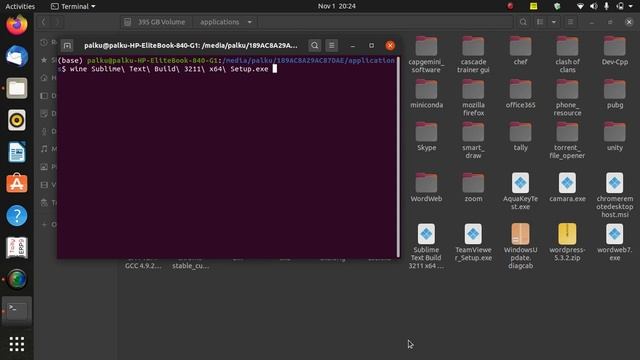The image size is (640, 360).
Task: Launch Thunderbird mail from the dock
Action: pos(17,56)
